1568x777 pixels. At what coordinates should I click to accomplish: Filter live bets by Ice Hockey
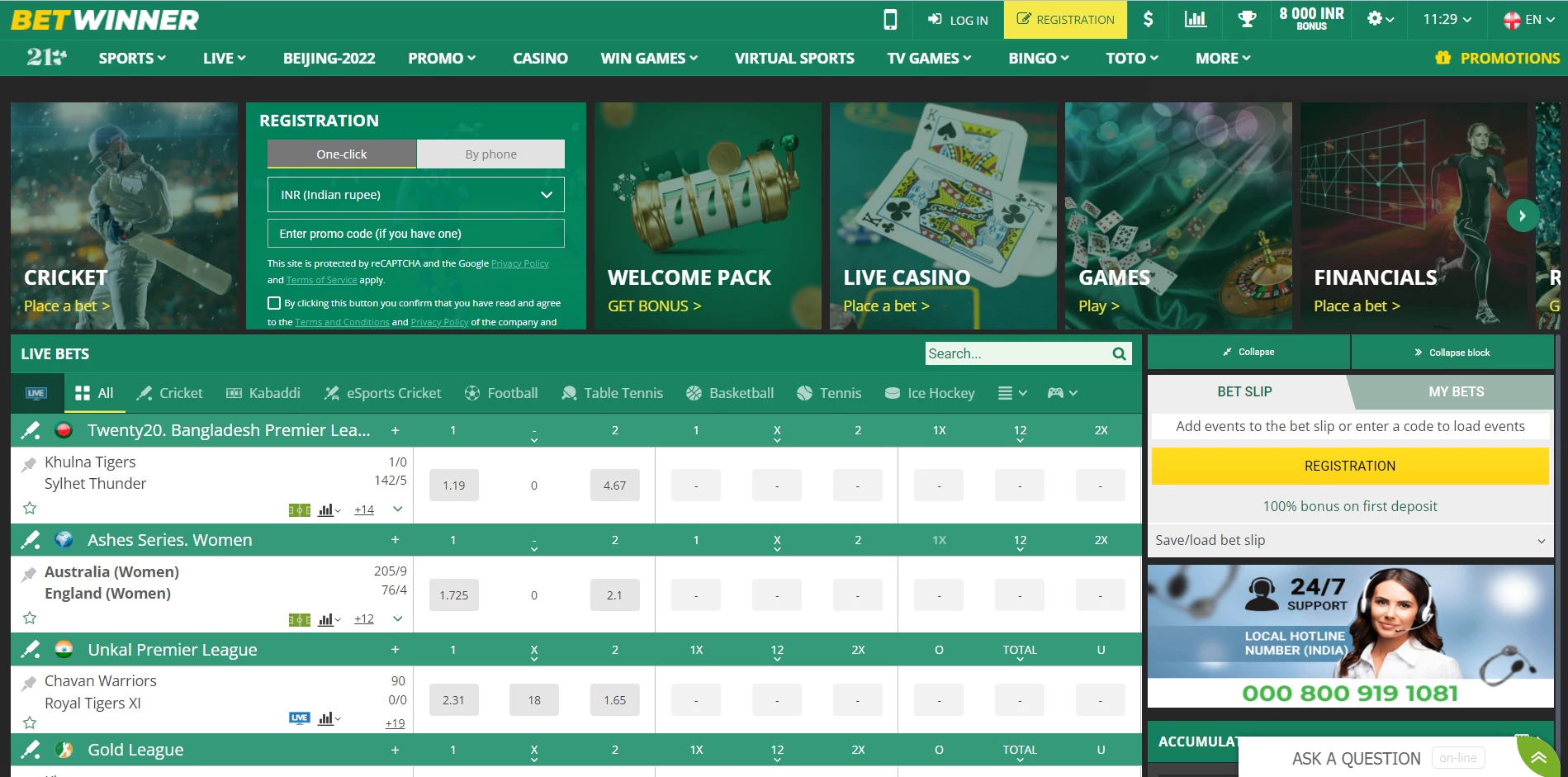tap(930, 393)
